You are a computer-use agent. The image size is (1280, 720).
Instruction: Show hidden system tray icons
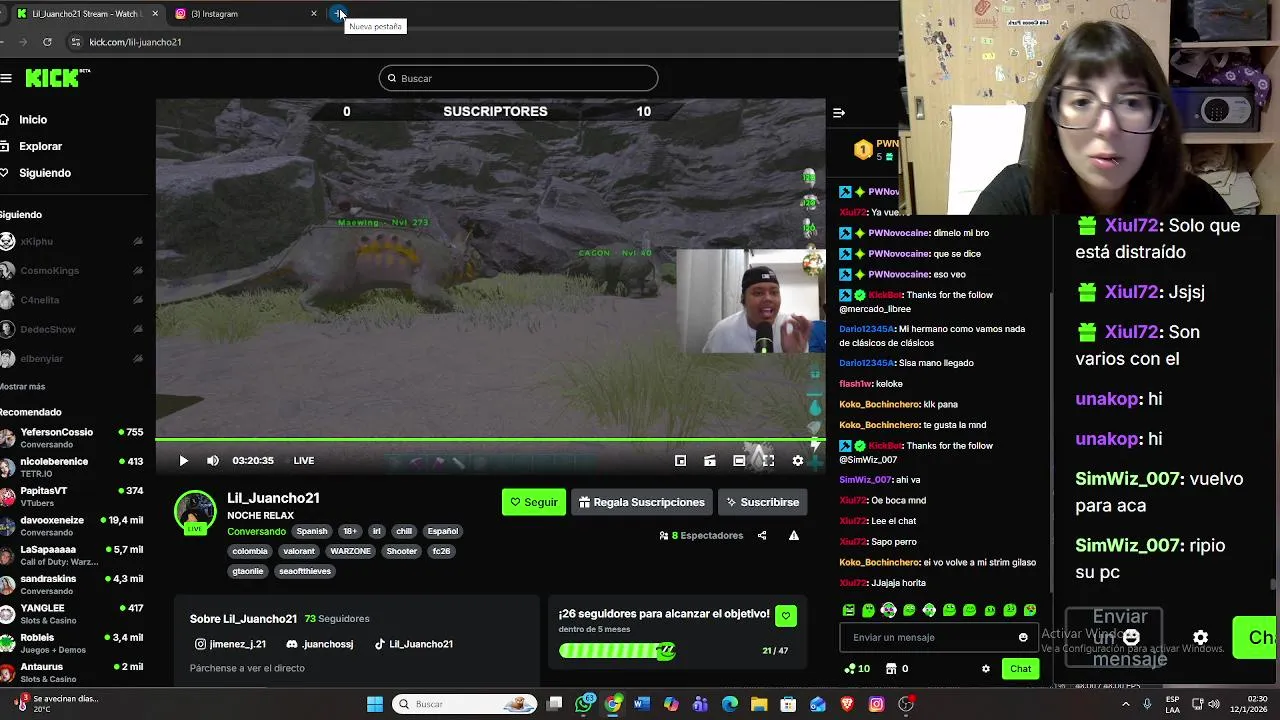pos(1126,704)
